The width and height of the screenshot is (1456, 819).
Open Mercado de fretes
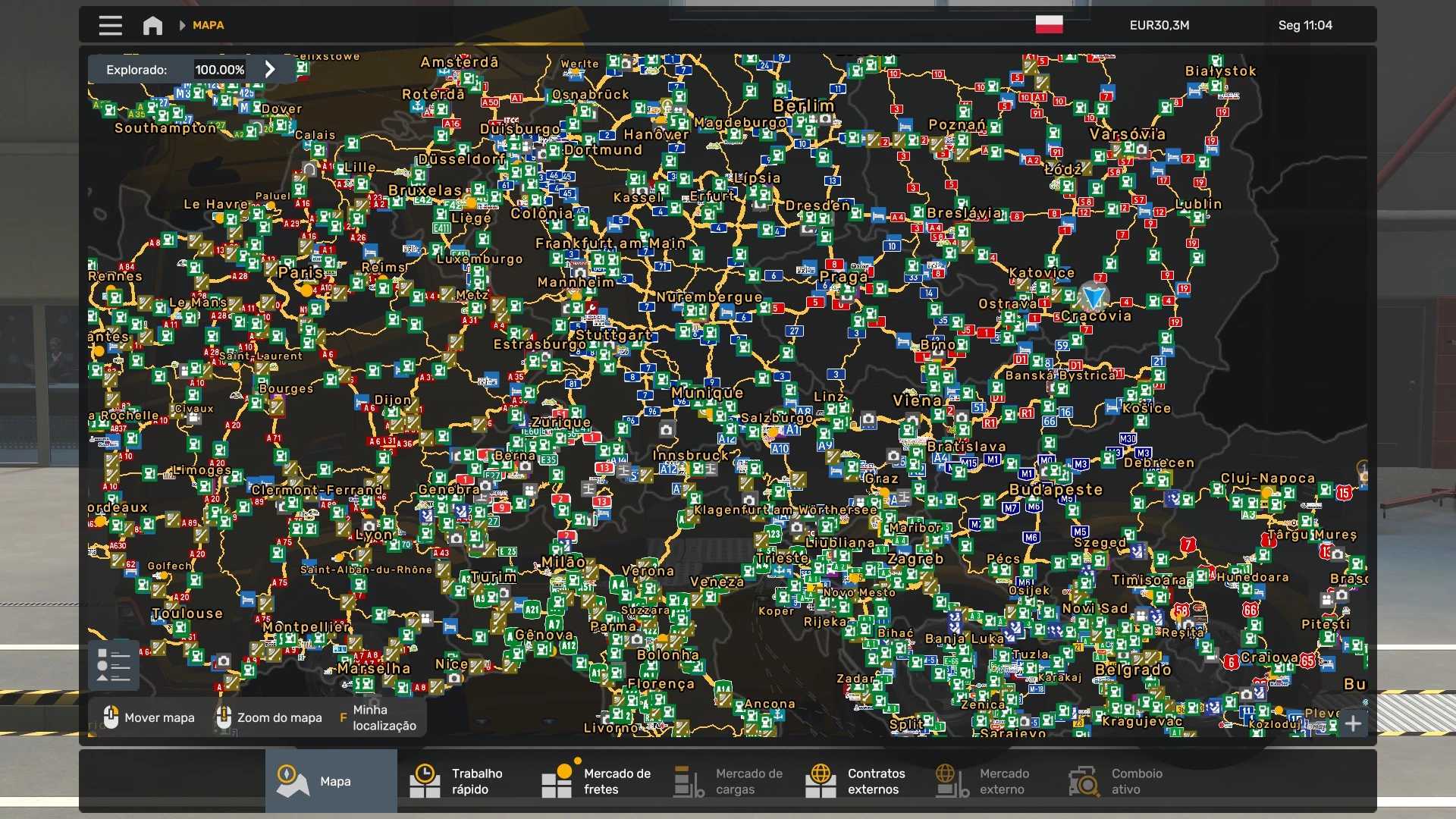[596, 781]
